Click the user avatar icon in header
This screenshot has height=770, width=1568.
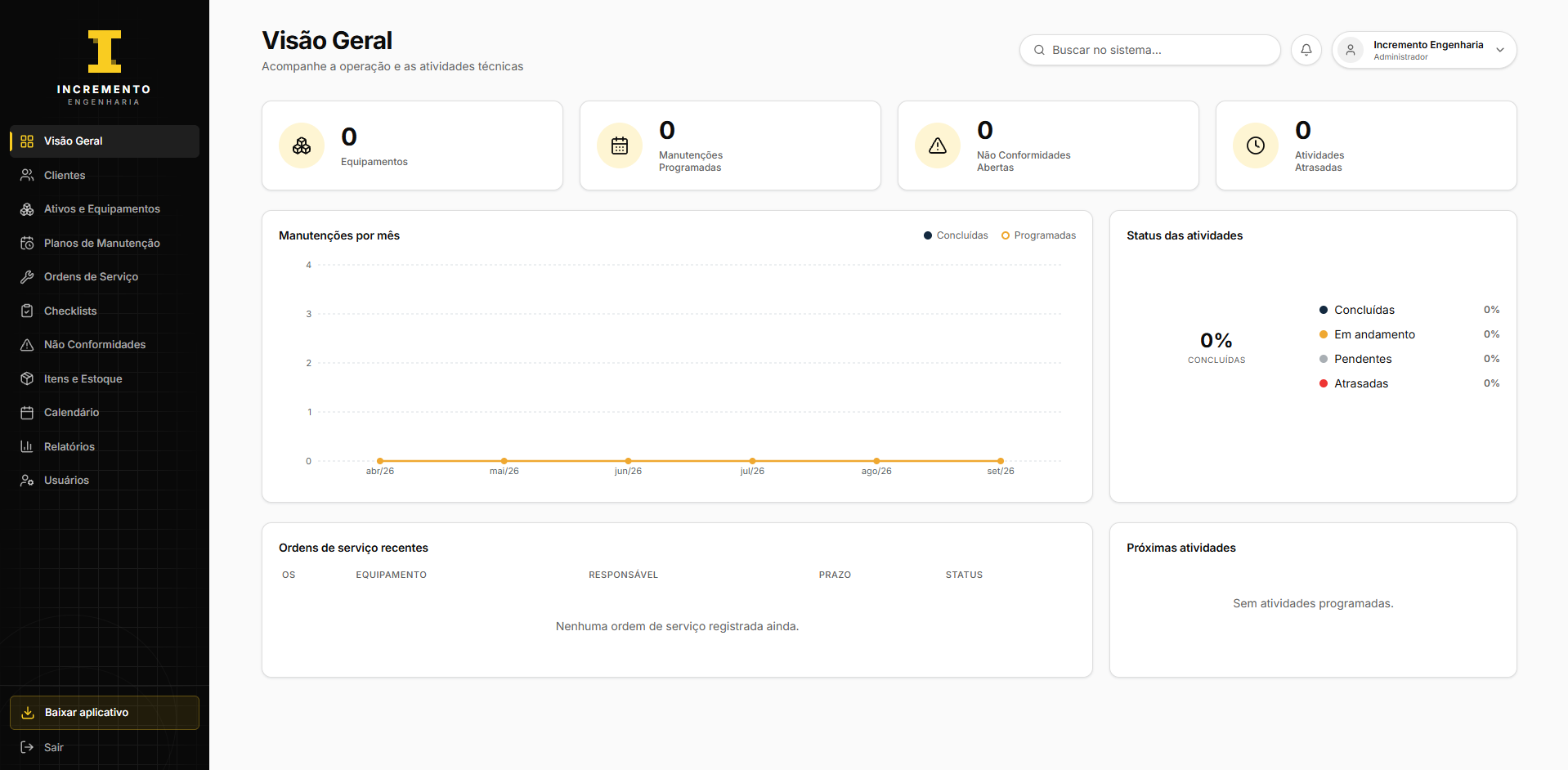pos(1351,50)
